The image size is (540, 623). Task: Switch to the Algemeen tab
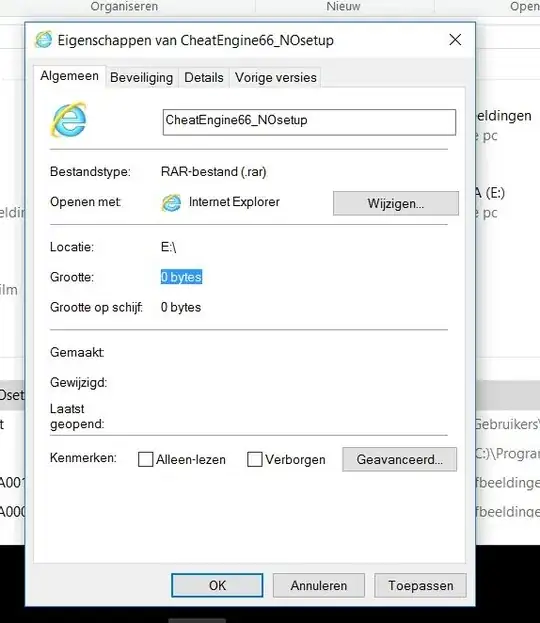[70, 76]
